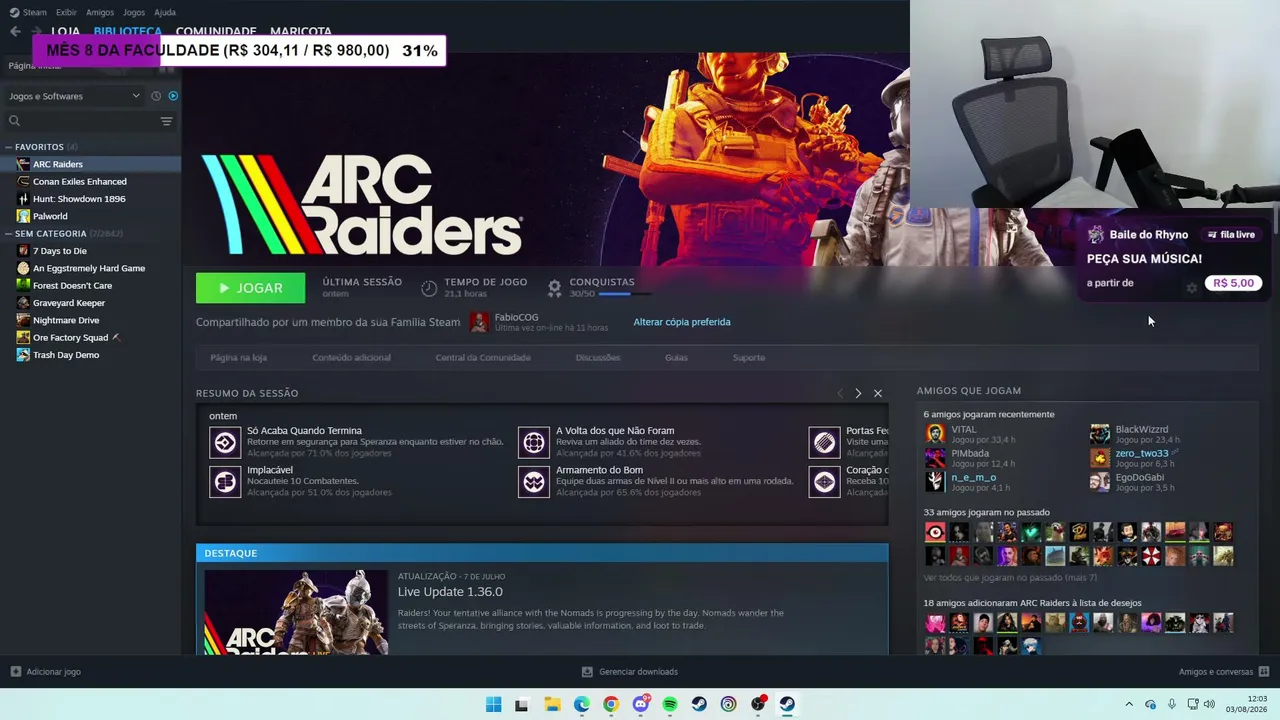
Task: Click the Conan Exiles Enhanced game icon
Action: point(24,182)
